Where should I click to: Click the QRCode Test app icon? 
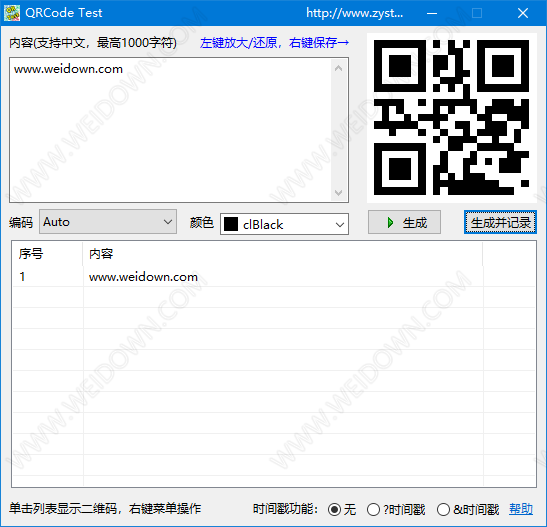pyautogui.click(x=12, y=13)
